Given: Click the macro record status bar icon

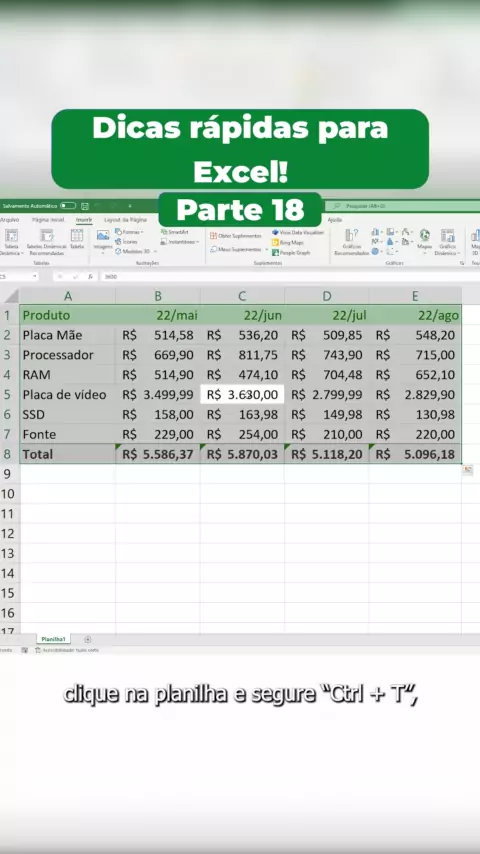Looking at the screenshot, I should tap(25, 650).
